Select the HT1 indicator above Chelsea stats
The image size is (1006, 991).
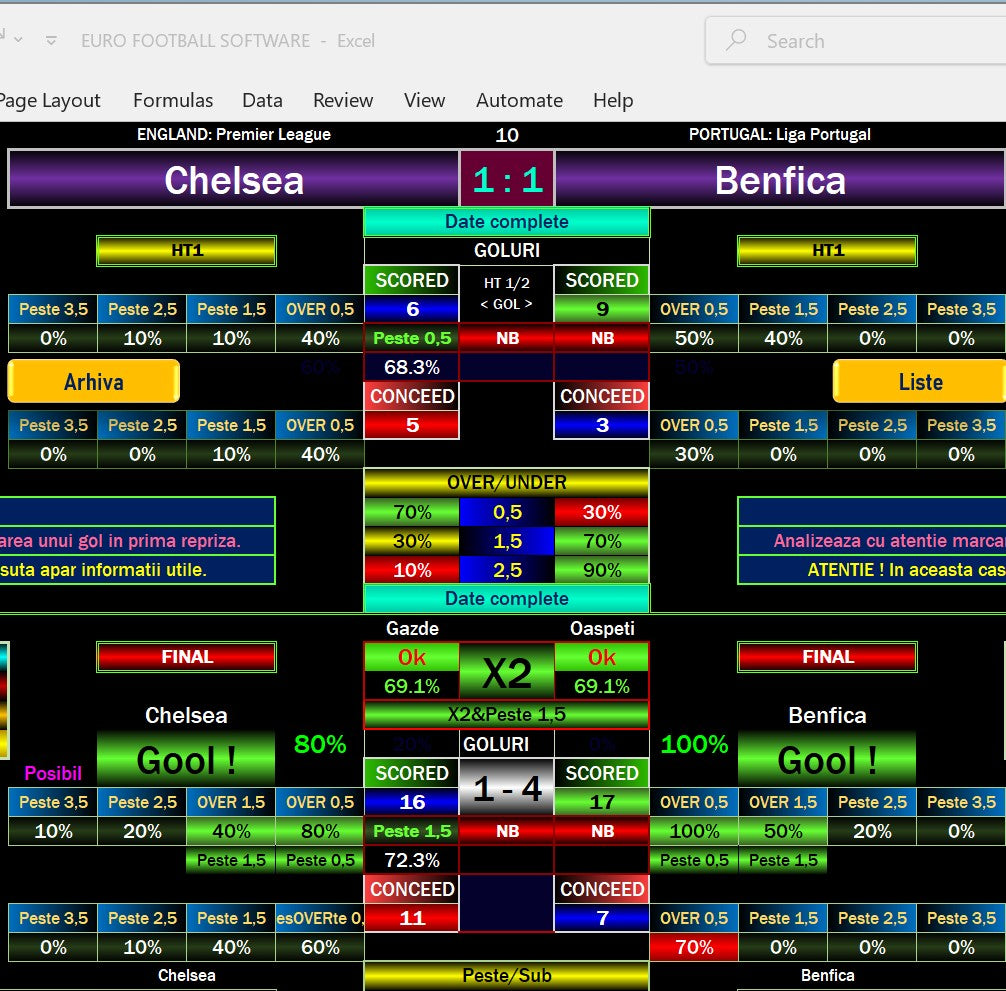[185, 250]
